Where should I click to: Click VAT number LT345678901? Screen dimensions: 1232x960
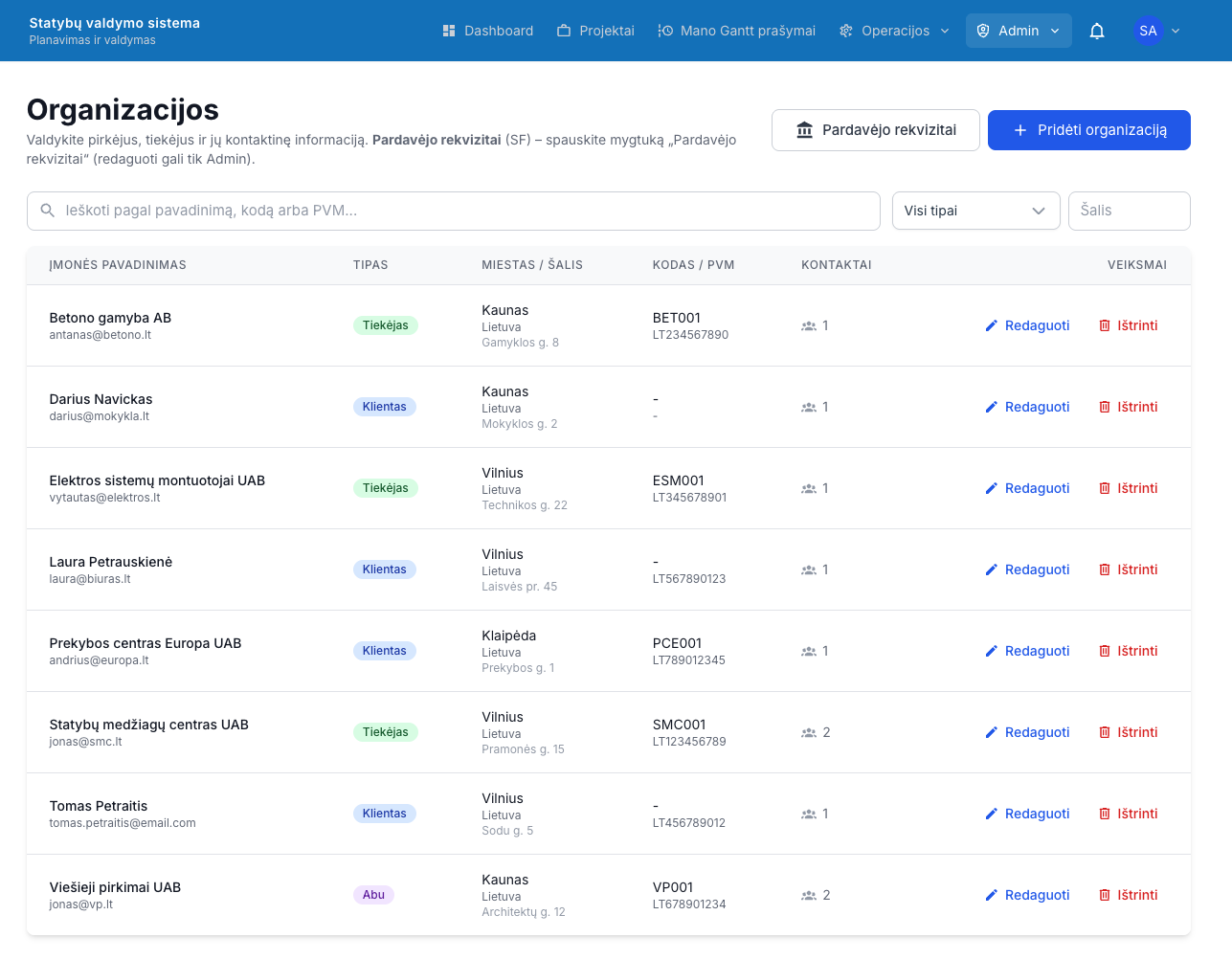(x=689, y=498)
